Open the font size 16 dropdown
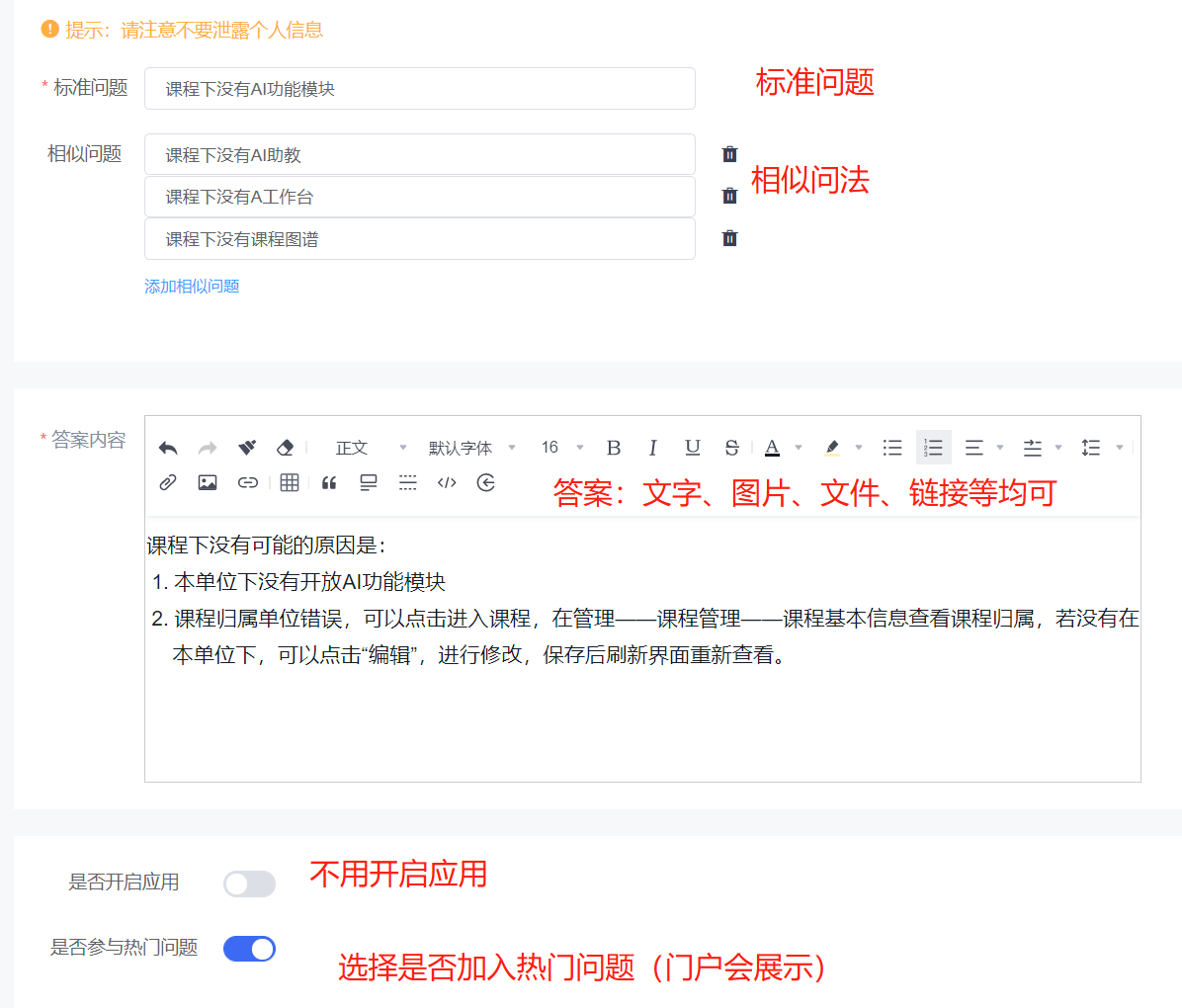This screenshot has height=1008, width=1182. click(x=562, y=448)
